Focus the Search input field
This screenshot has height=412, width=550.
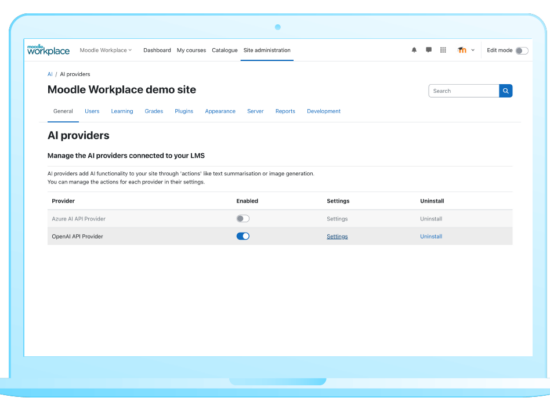[464, 91]
